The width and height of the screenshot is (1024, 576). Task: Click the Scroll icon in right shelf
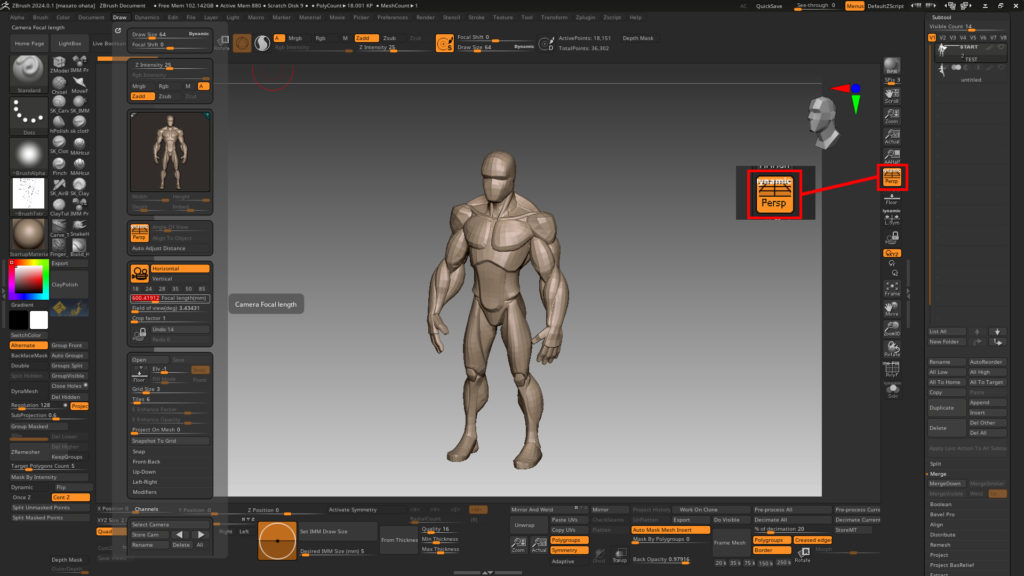891,96
